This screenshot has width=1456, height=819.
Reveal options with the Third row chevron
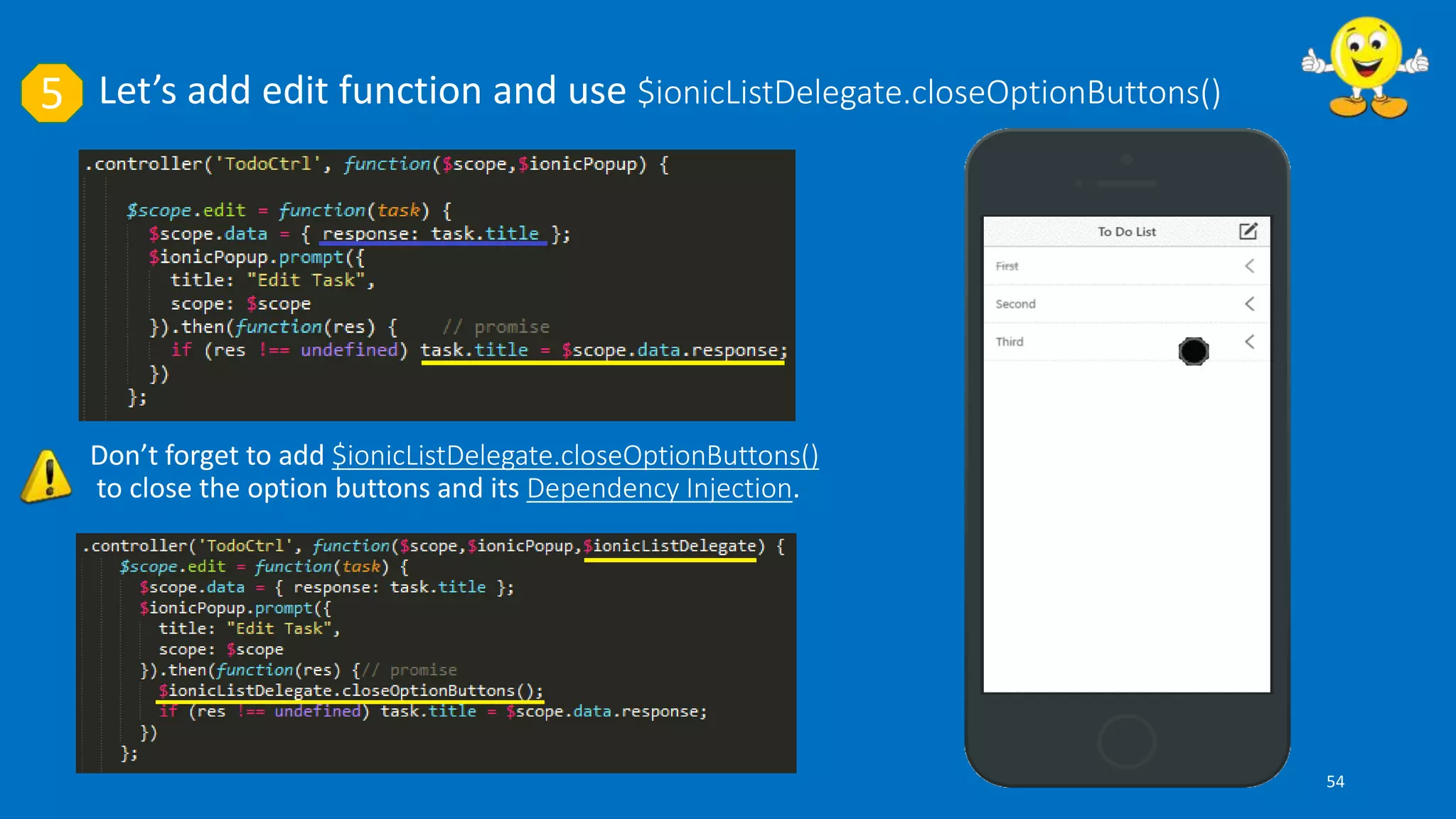pyautogui.click(x=1249, y=341)
